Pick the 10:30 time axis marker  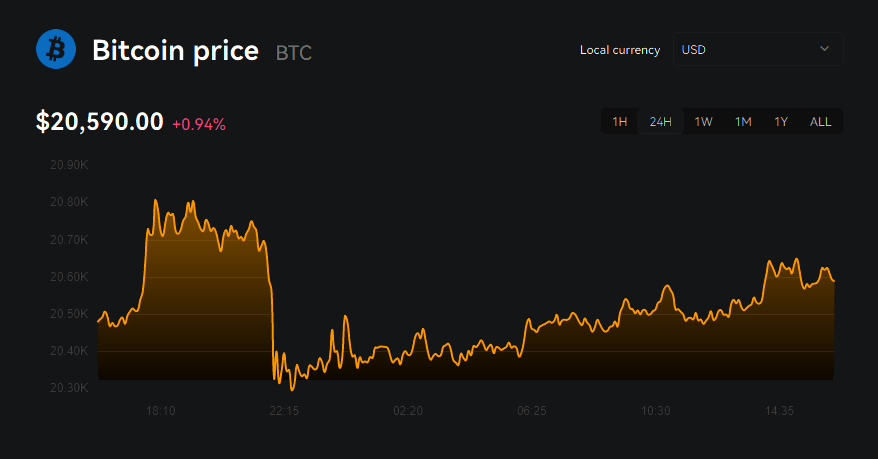[x=655, y=411]
